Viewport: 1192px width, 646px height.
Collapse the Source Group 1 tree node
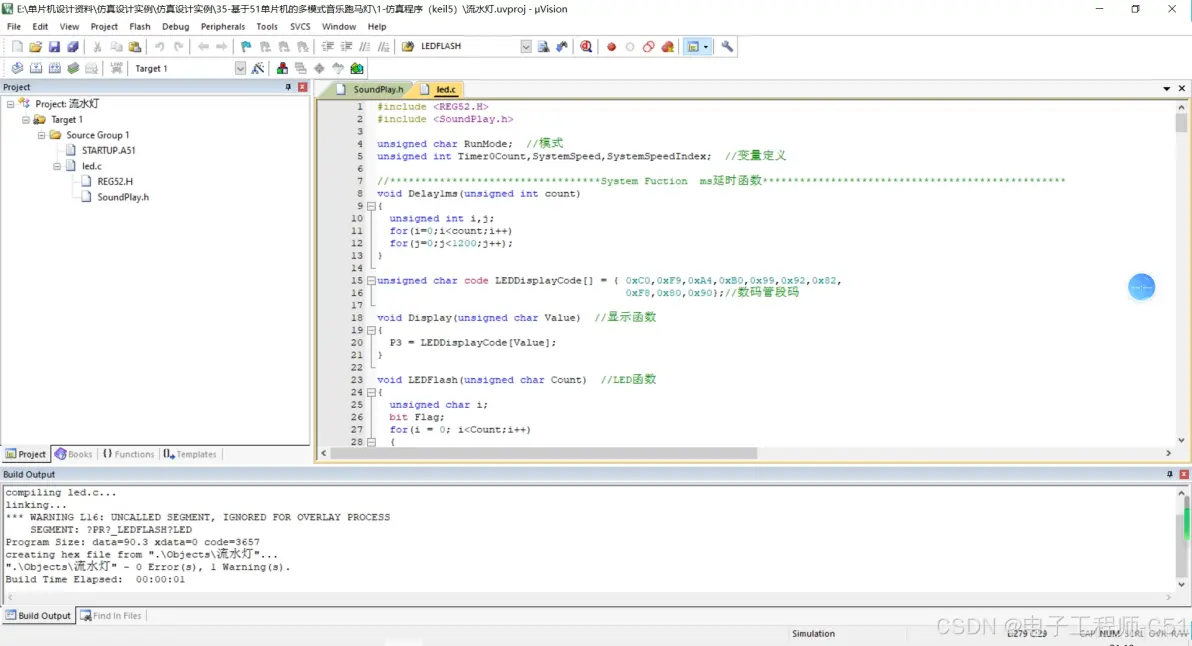(41, 135)
